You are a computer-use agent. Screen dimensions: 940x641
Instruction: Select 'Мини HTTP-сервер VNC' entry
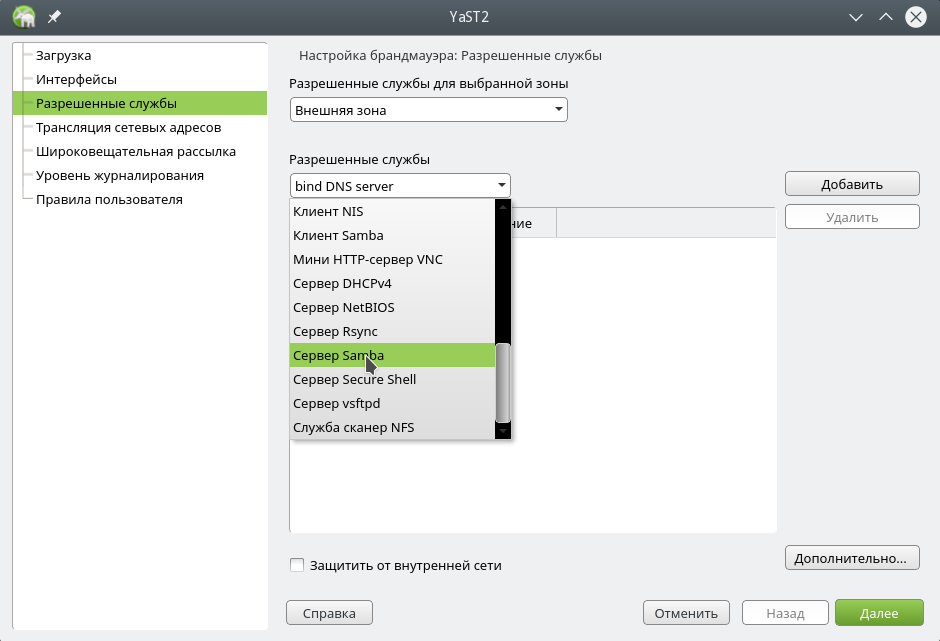coord(392,259)
